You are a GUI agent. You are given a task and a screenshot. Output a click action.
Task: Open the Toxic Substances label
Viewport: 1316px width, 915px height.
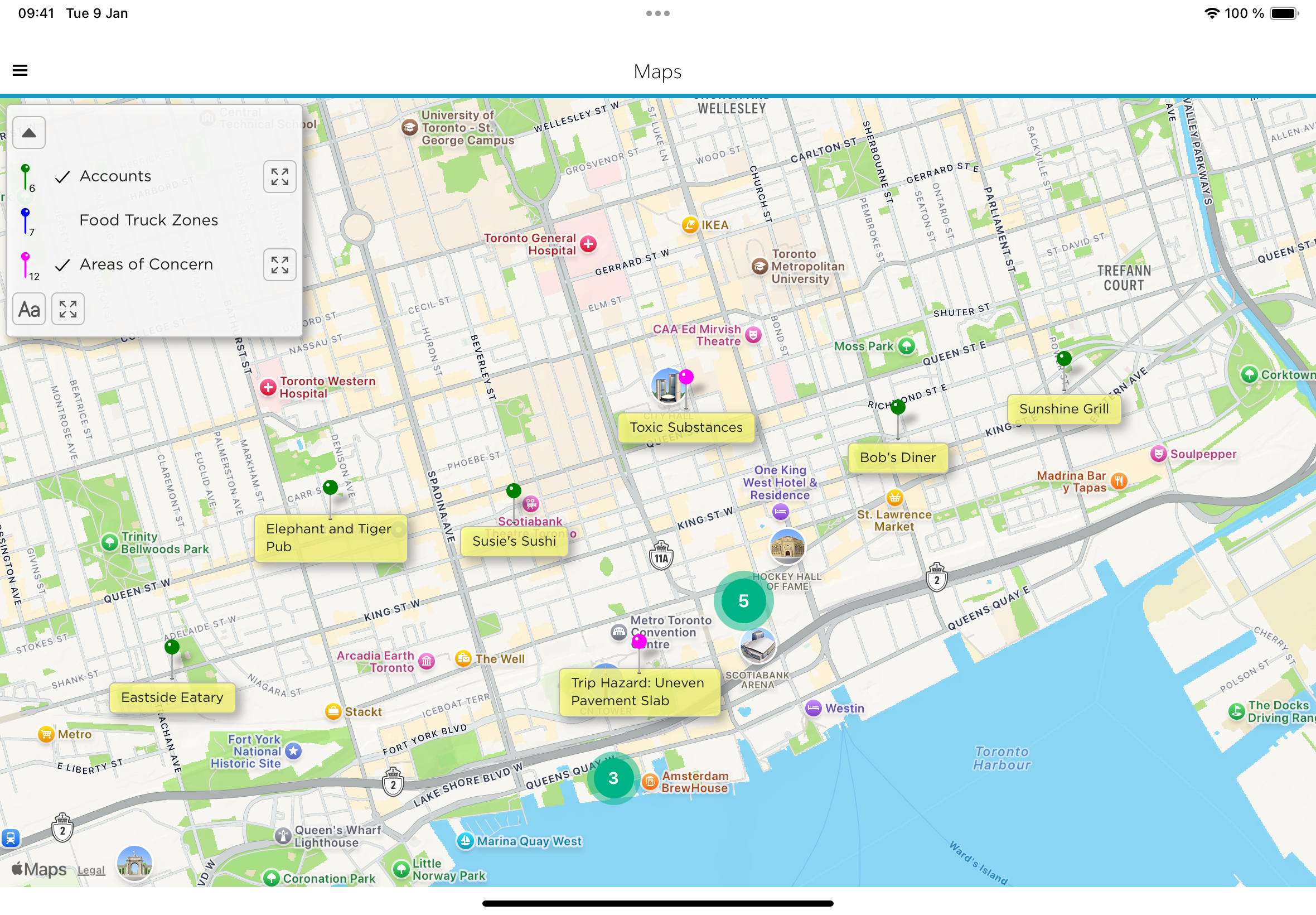(686, 427)
